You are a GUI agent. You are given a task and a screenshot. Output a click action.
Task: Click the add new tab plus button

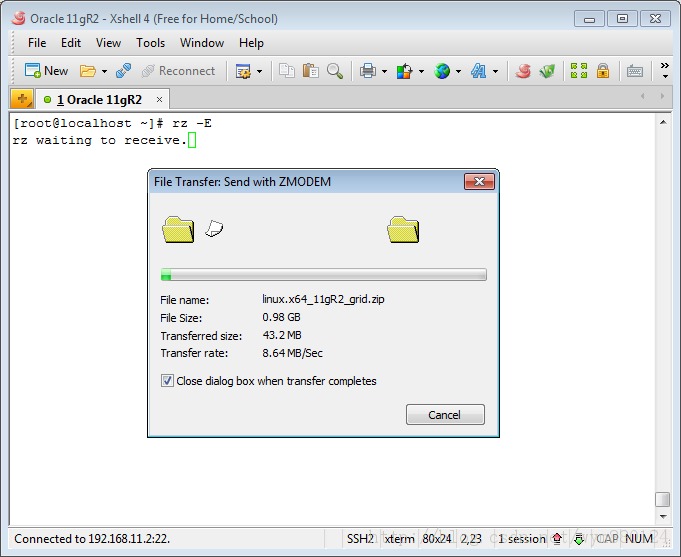click(x=22, y=99)
